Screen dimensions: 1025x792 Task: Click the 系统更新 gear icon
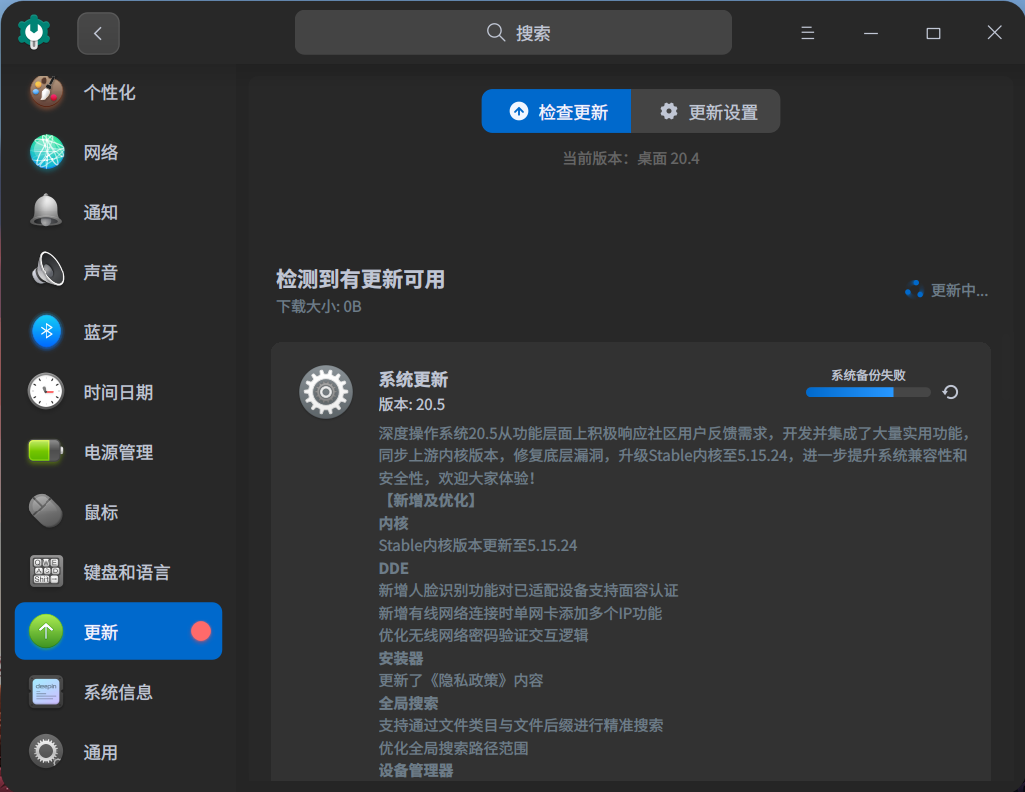point(327,391)
